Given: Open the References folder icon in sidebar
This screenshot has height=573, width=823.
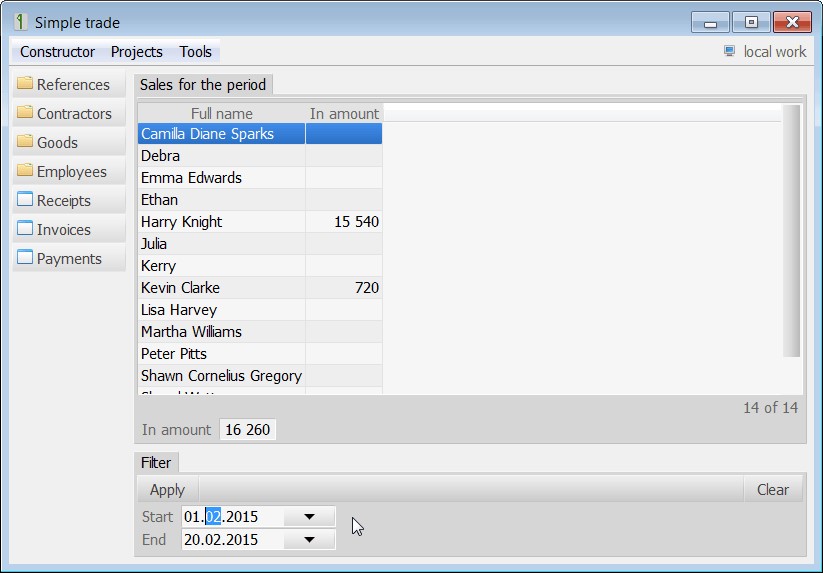Looking at the screenshot, I should 25,84.
